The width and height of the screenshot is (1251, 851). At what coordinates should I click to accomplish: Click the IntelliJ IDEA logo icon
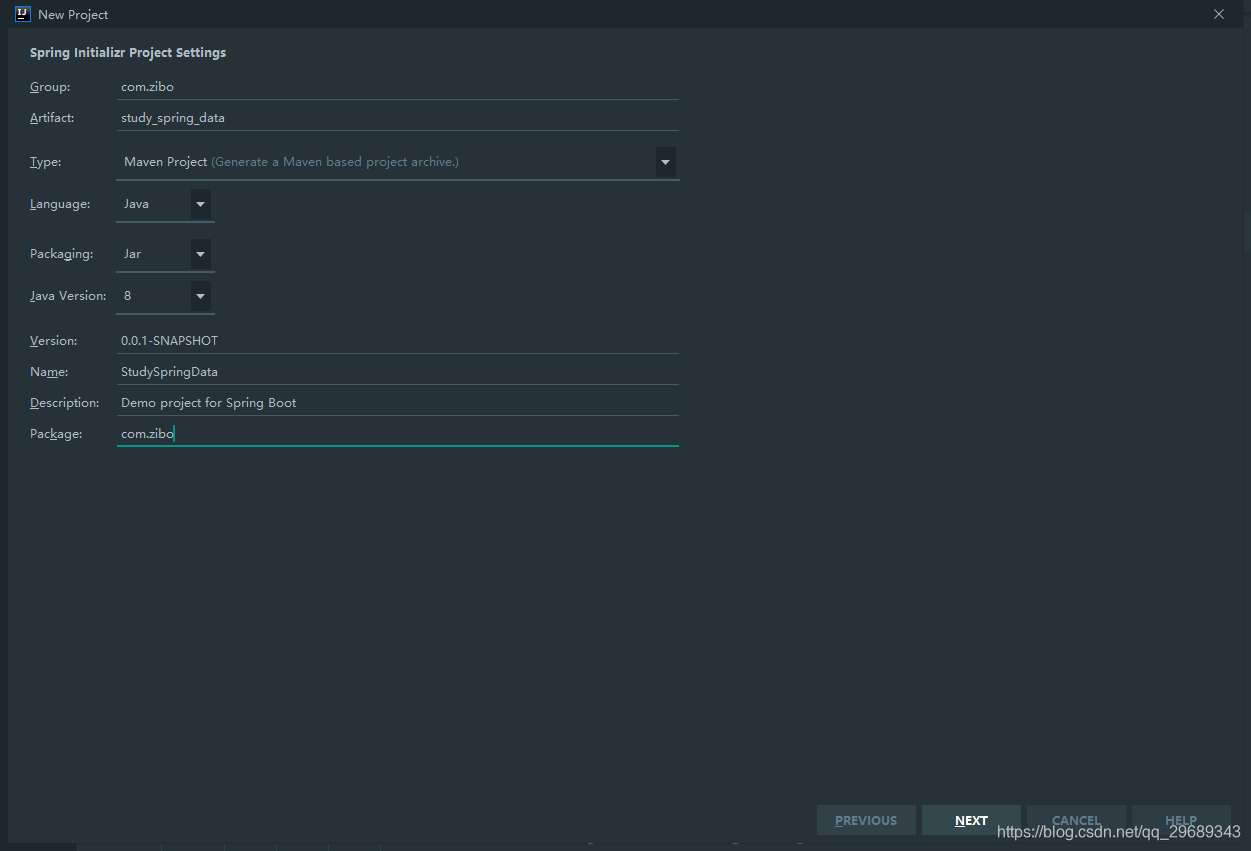click(x=22, y=14)
